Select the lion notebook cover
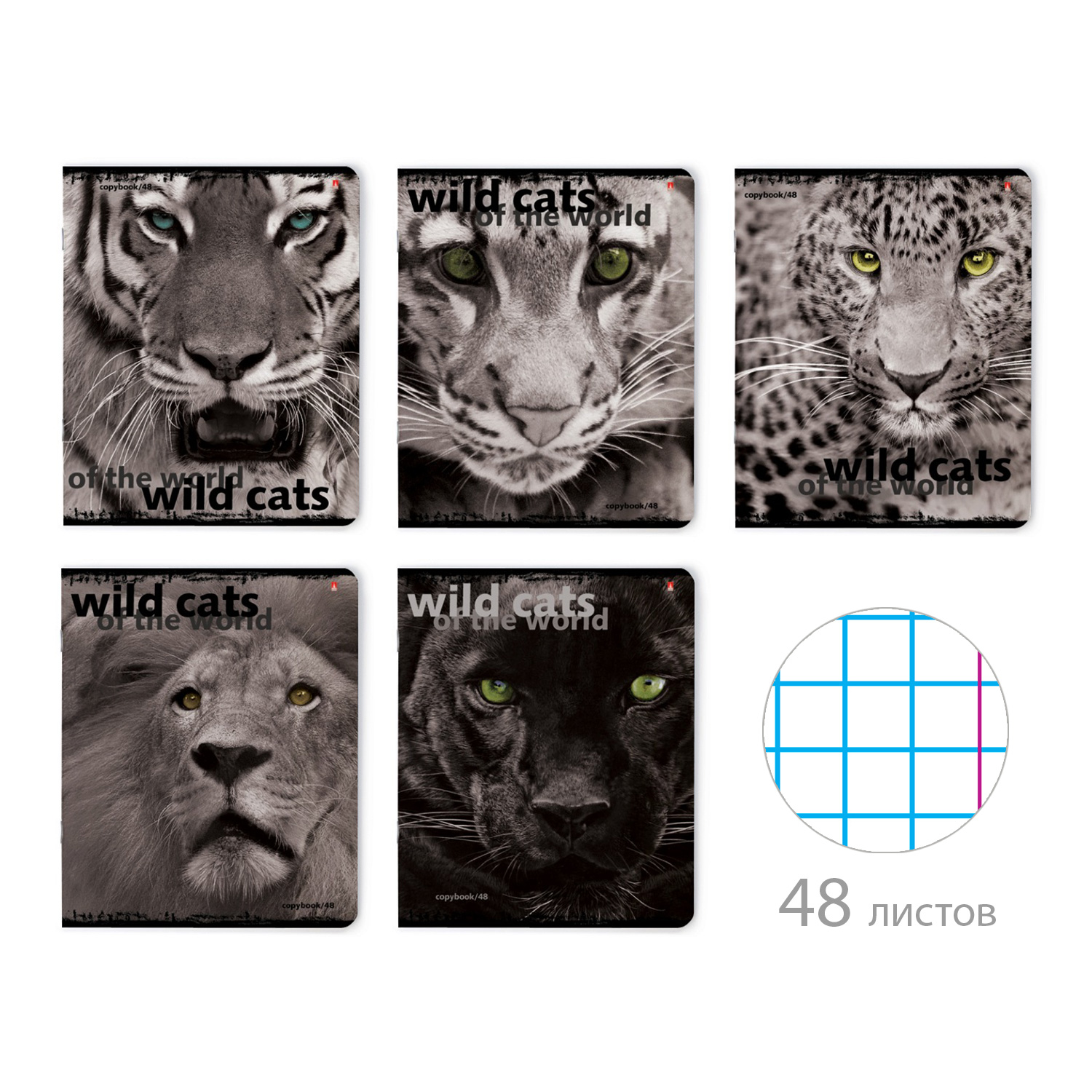 [210, 748]
